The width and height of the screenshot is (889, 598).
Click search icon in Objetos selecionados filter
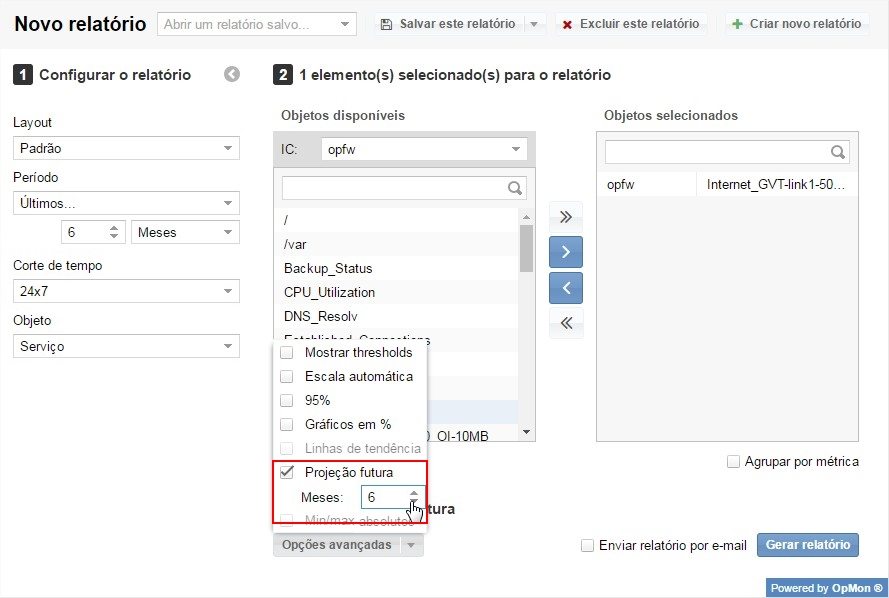coord(838,152)
